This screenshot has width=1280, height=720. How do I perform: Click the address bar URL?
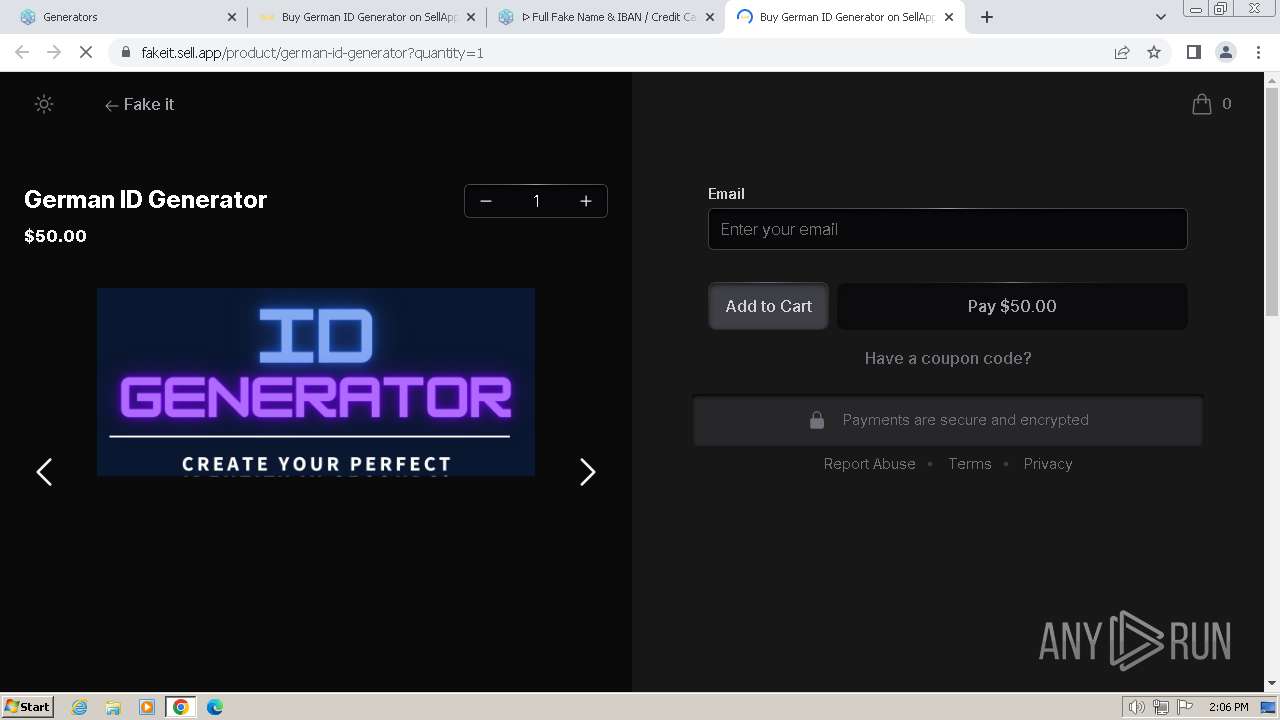312,52
